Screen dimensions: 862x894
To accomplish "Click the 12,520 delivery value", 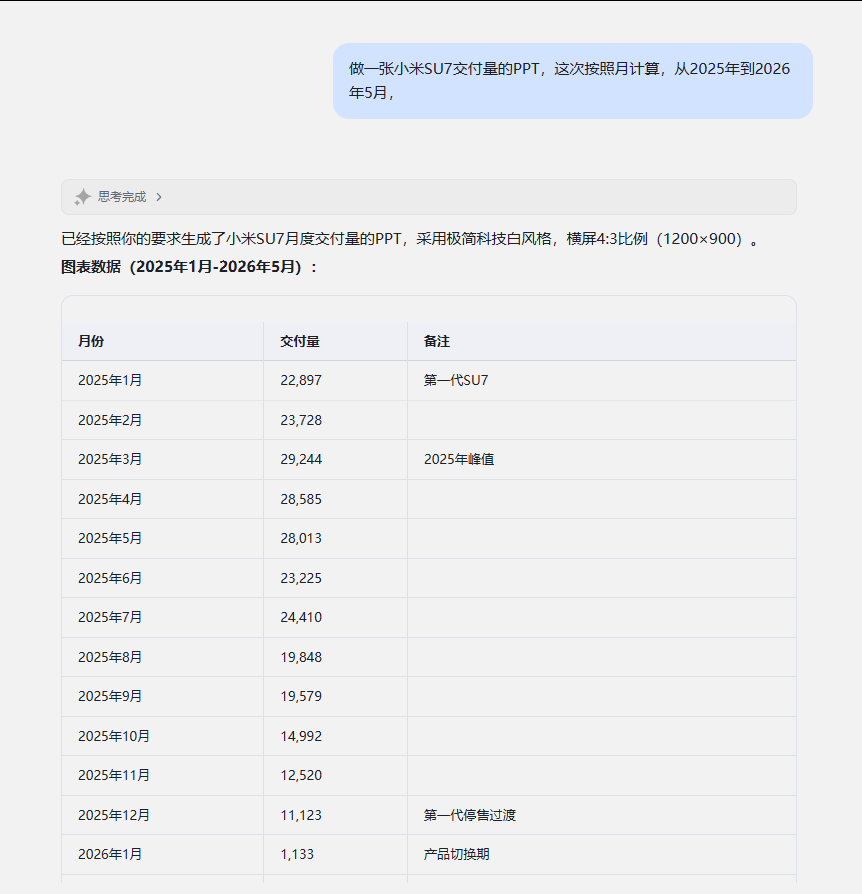I will click(301, 775).
